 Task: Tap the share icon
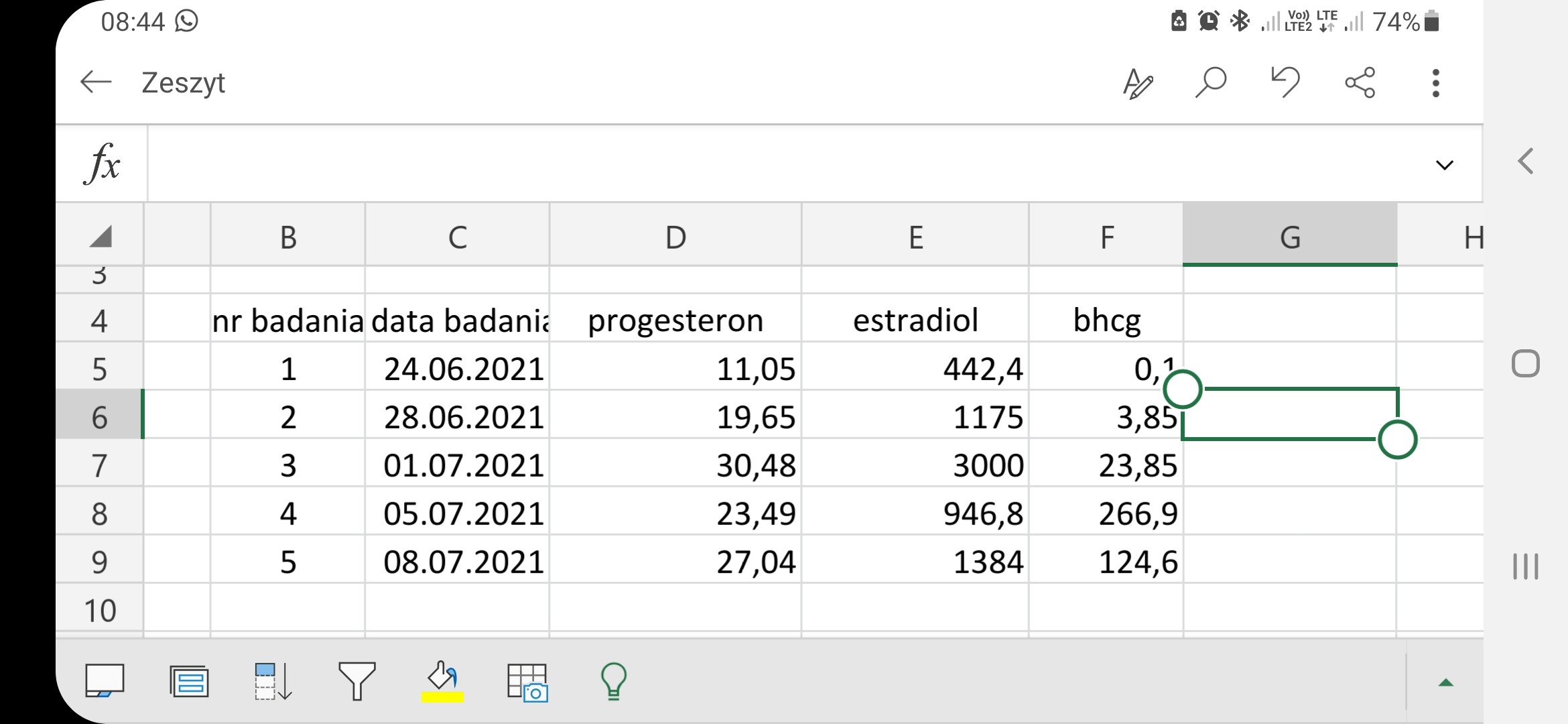(x=1360, y=83)
